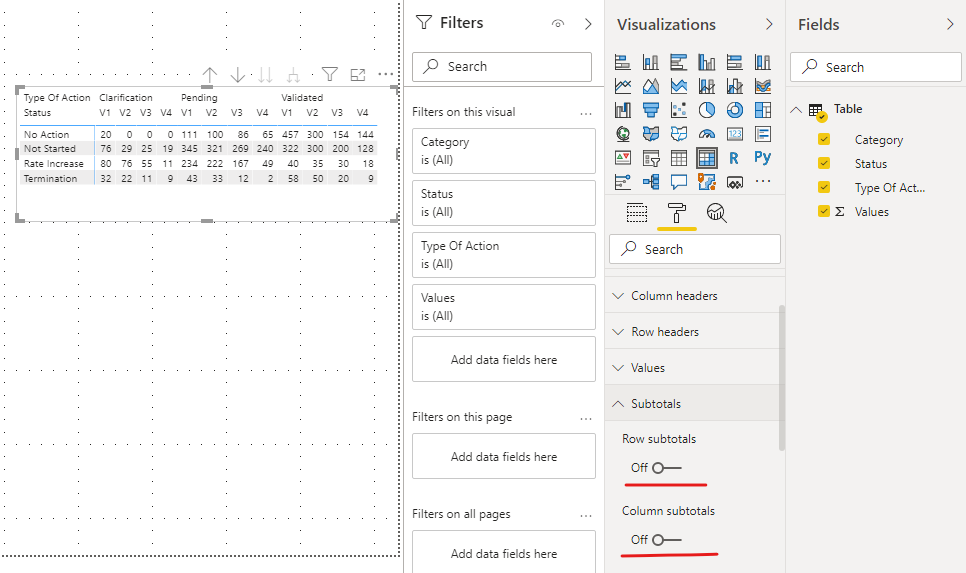Uncheck the Category field checkbox

click(x=824, y=139)
